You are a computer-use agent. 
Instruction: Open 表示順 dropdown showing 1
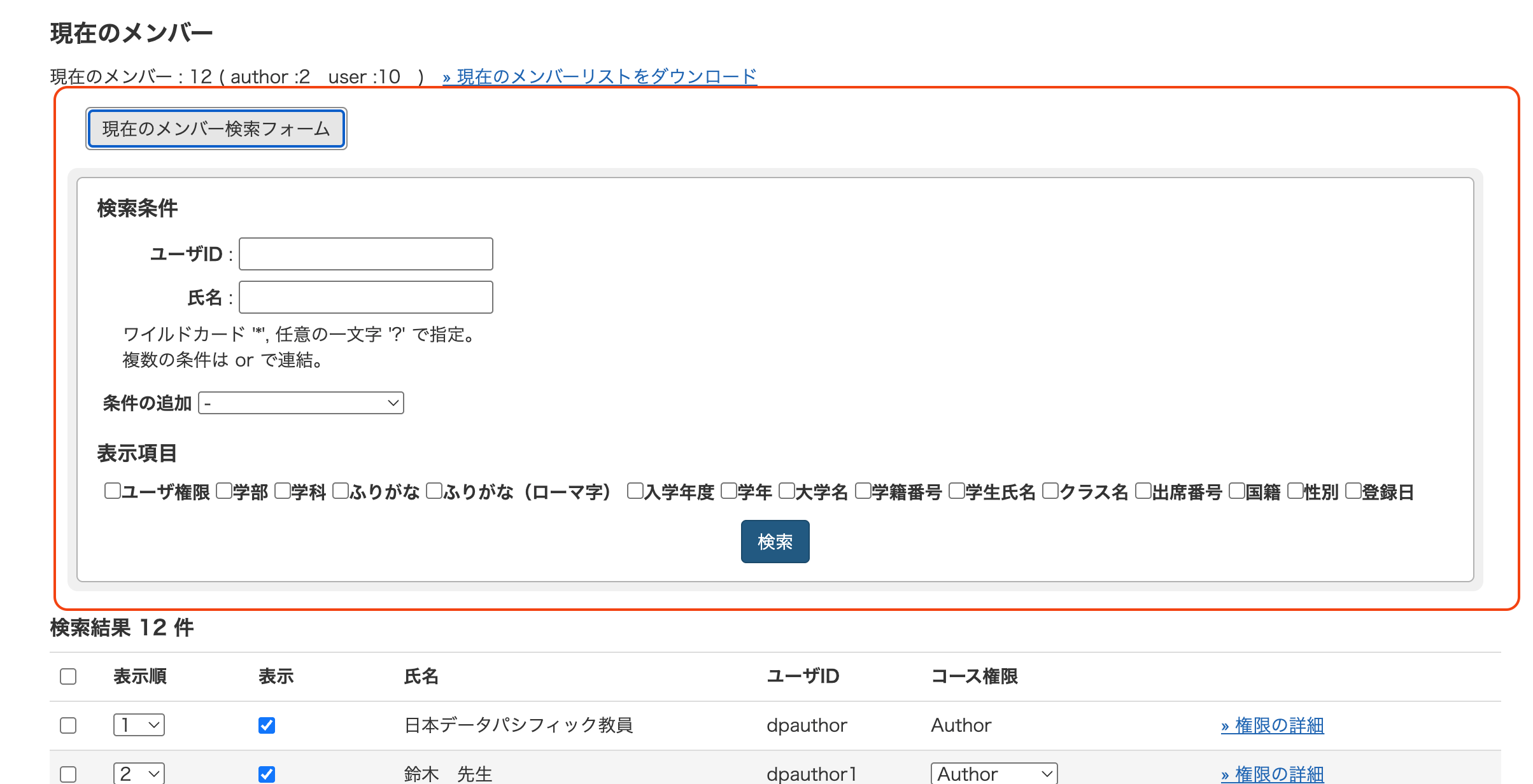[139, 725]
